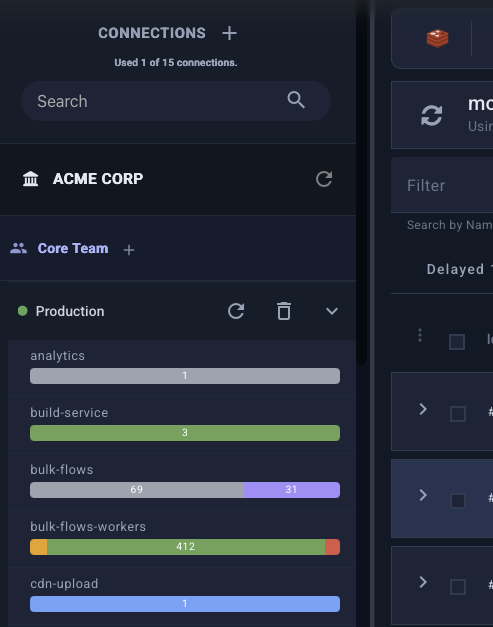The image size is (493, 627).
Task: Open the cdn-upload queue
Action: tap(182, 596)
